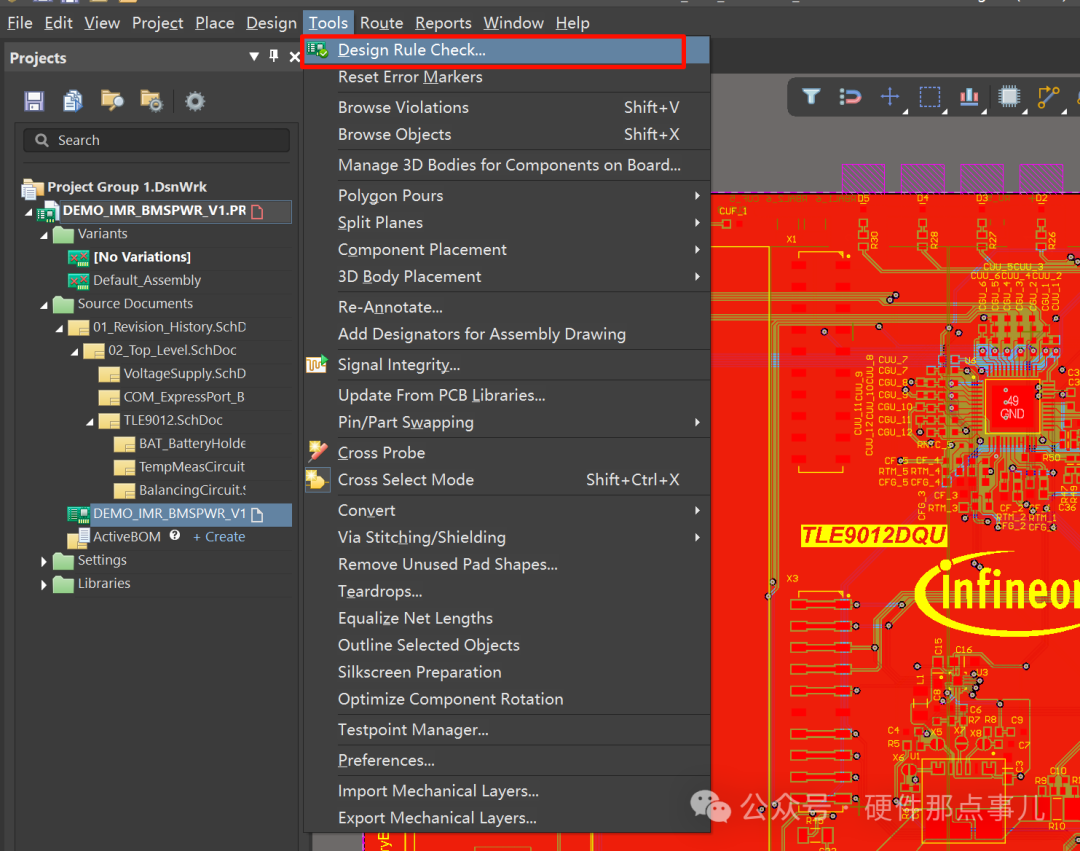Open Preferences from Tools menu

506,760
